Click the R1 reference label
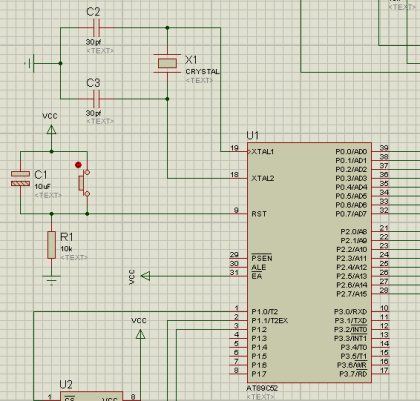The height and width of the screenshot is (401, 420). coord(67,237)
